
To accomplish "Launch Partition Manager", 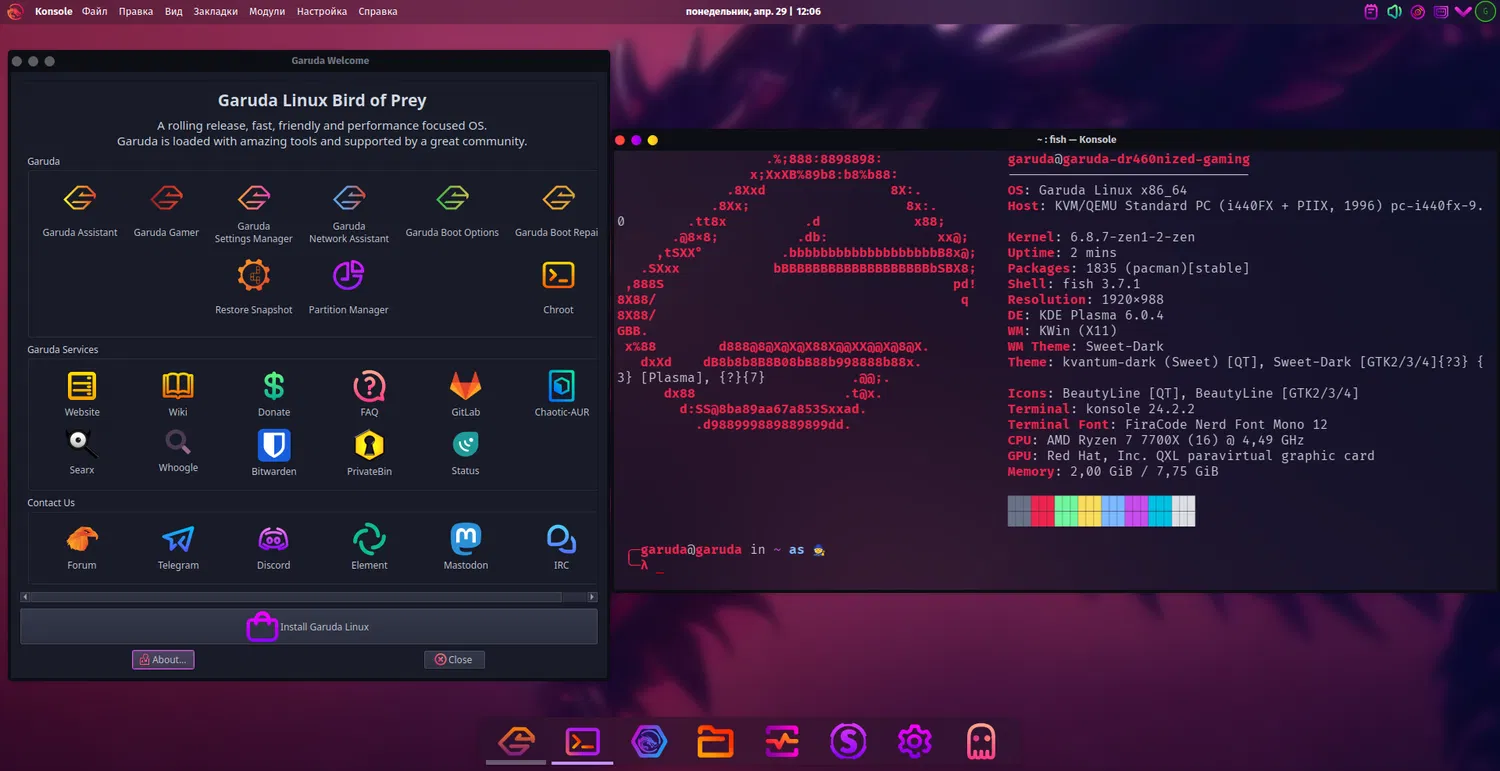I will point(348,276).
